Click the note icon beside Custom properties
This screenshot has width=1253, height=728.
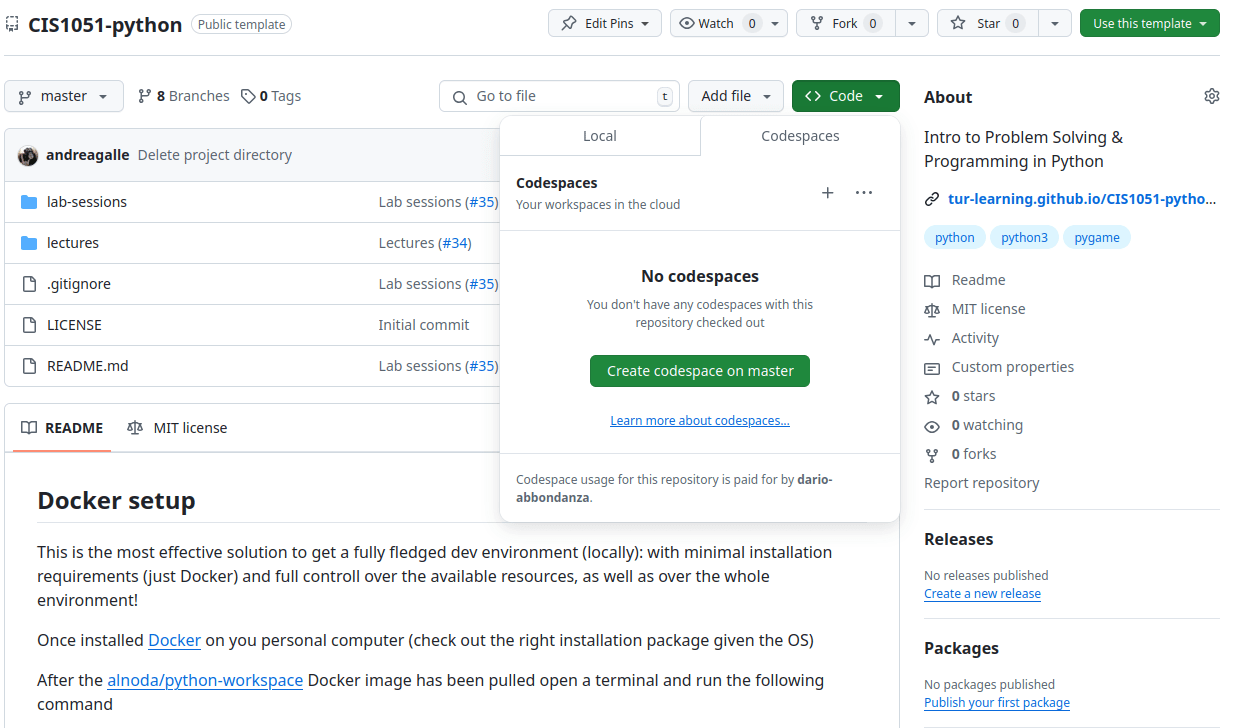tap(932, 368)
